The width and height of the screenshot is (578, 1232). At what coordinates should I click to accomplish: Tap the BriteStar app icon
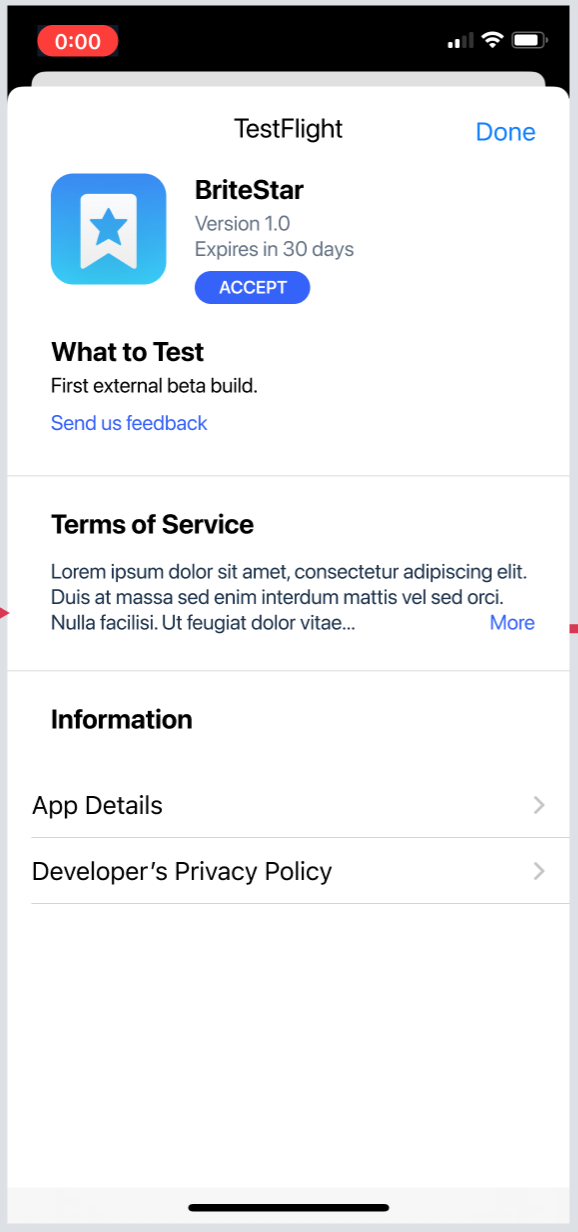pos(108,229)
